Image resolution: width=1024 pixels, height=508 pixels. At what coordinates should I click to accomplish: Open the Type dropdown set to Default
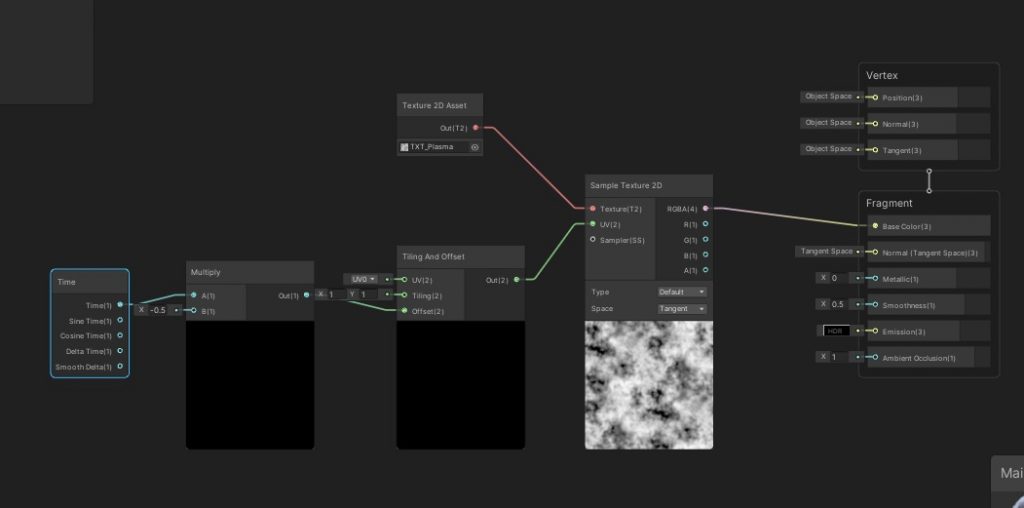point(682,292)
